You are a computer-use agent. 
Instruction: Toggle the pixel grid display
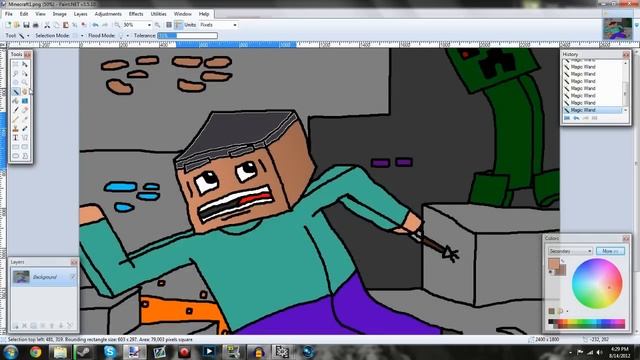[169, 25]
